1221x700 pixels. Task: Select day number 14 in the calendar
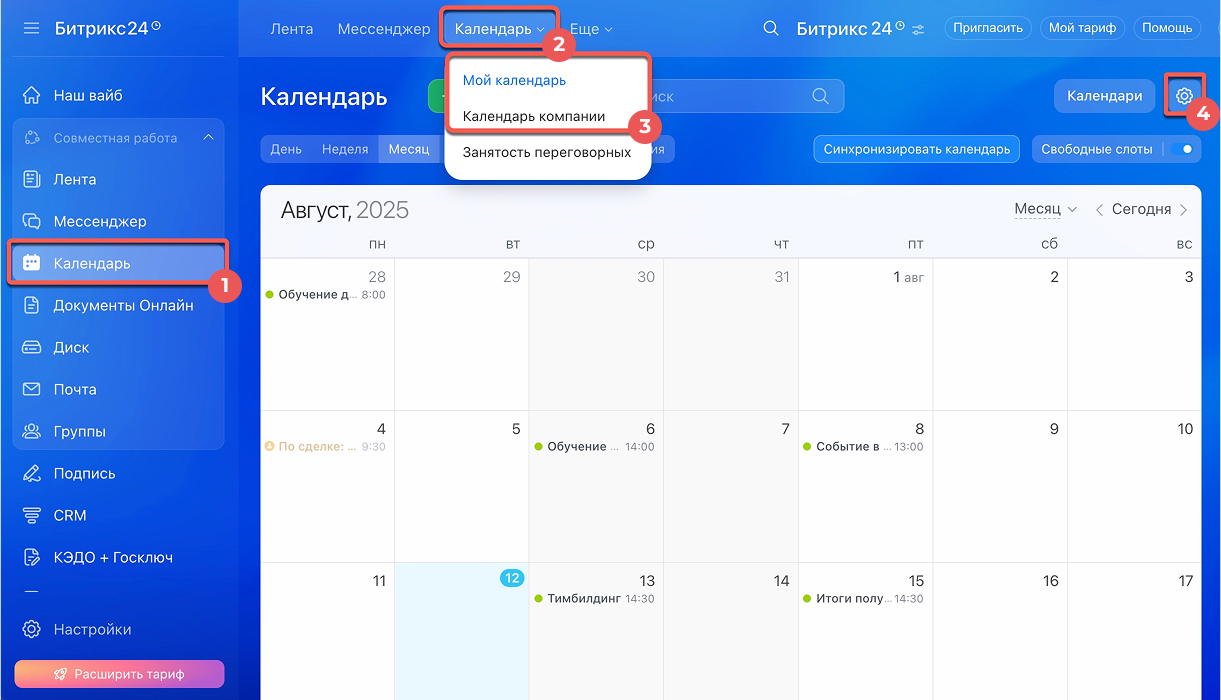click(781, 581)
